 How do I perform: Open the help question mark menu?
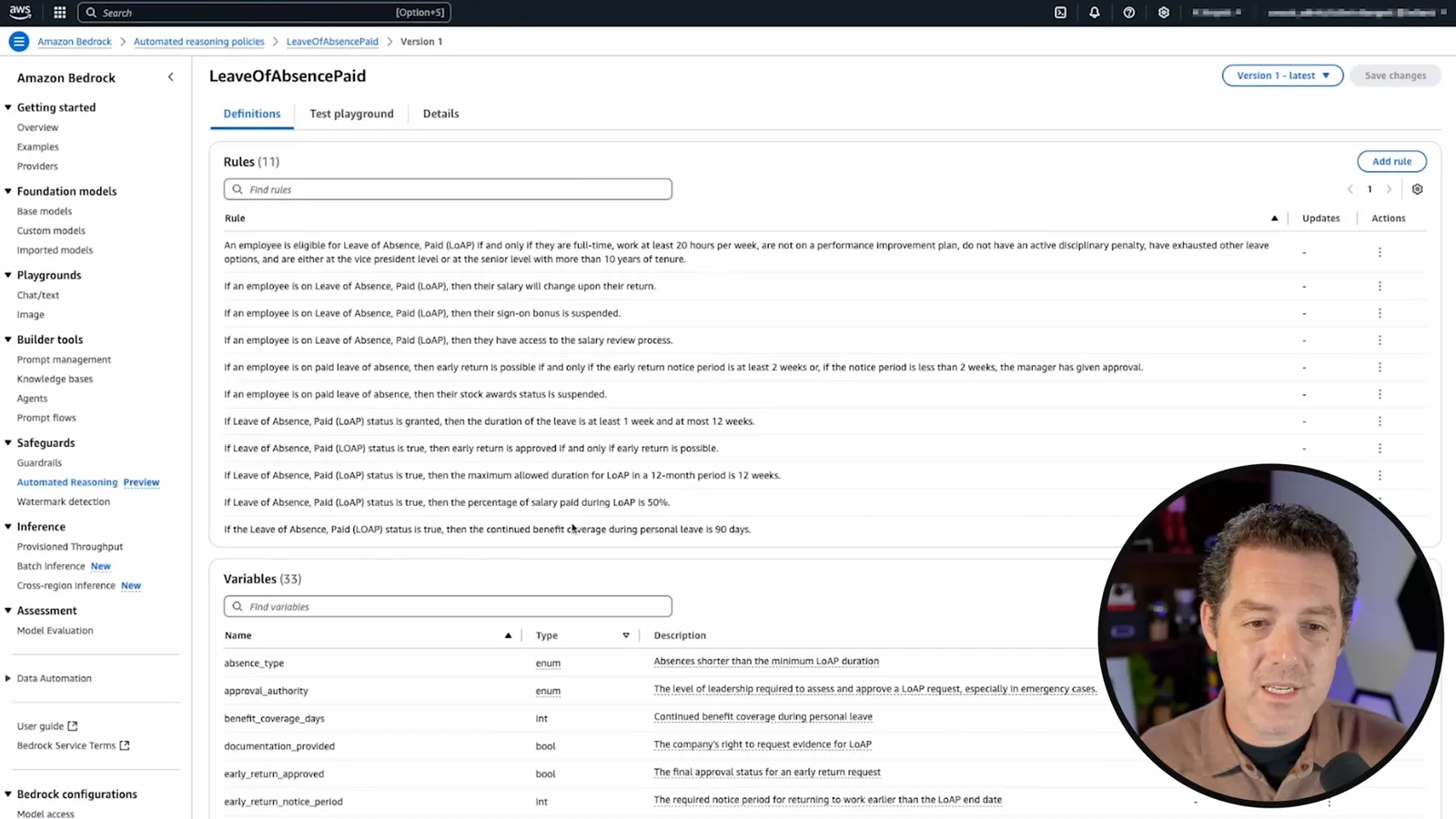[1129, 13]
